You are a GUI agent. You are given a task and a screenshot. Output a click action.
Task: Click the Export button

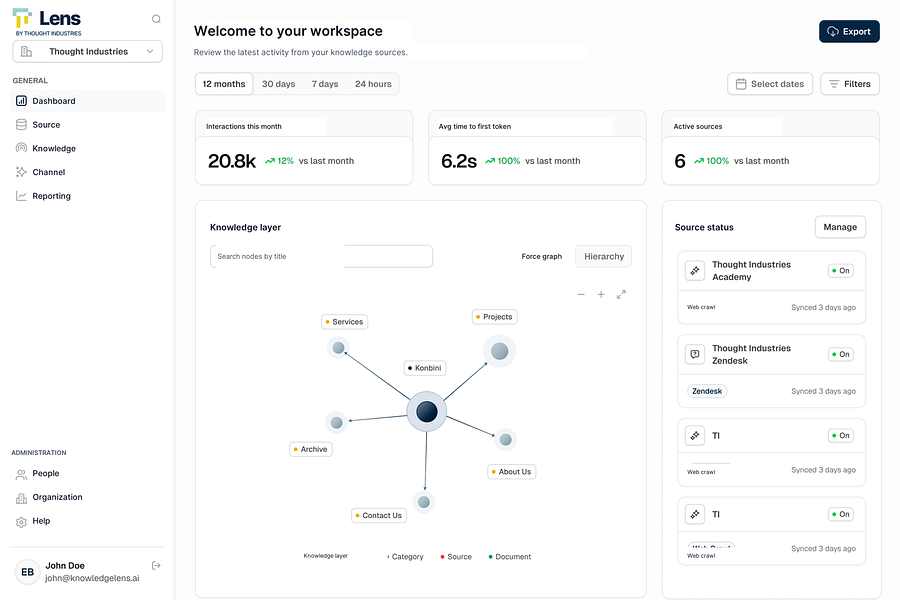(x=849, y=32)
